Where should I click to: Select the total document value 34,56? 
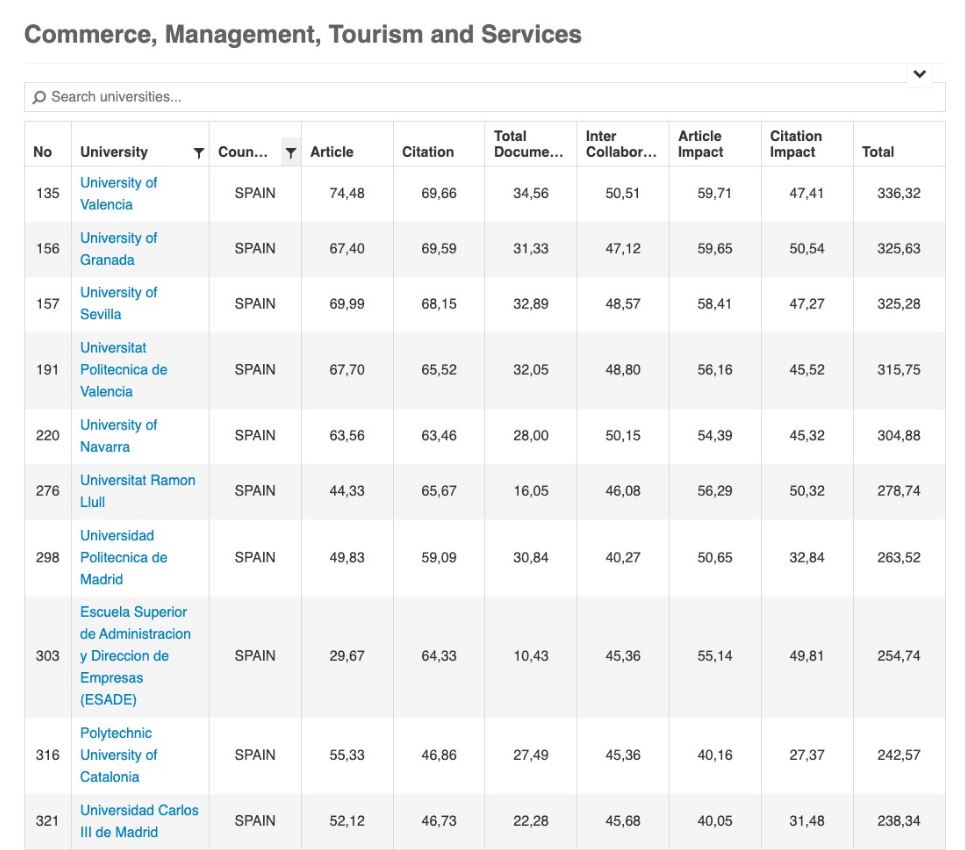(531, 193)
